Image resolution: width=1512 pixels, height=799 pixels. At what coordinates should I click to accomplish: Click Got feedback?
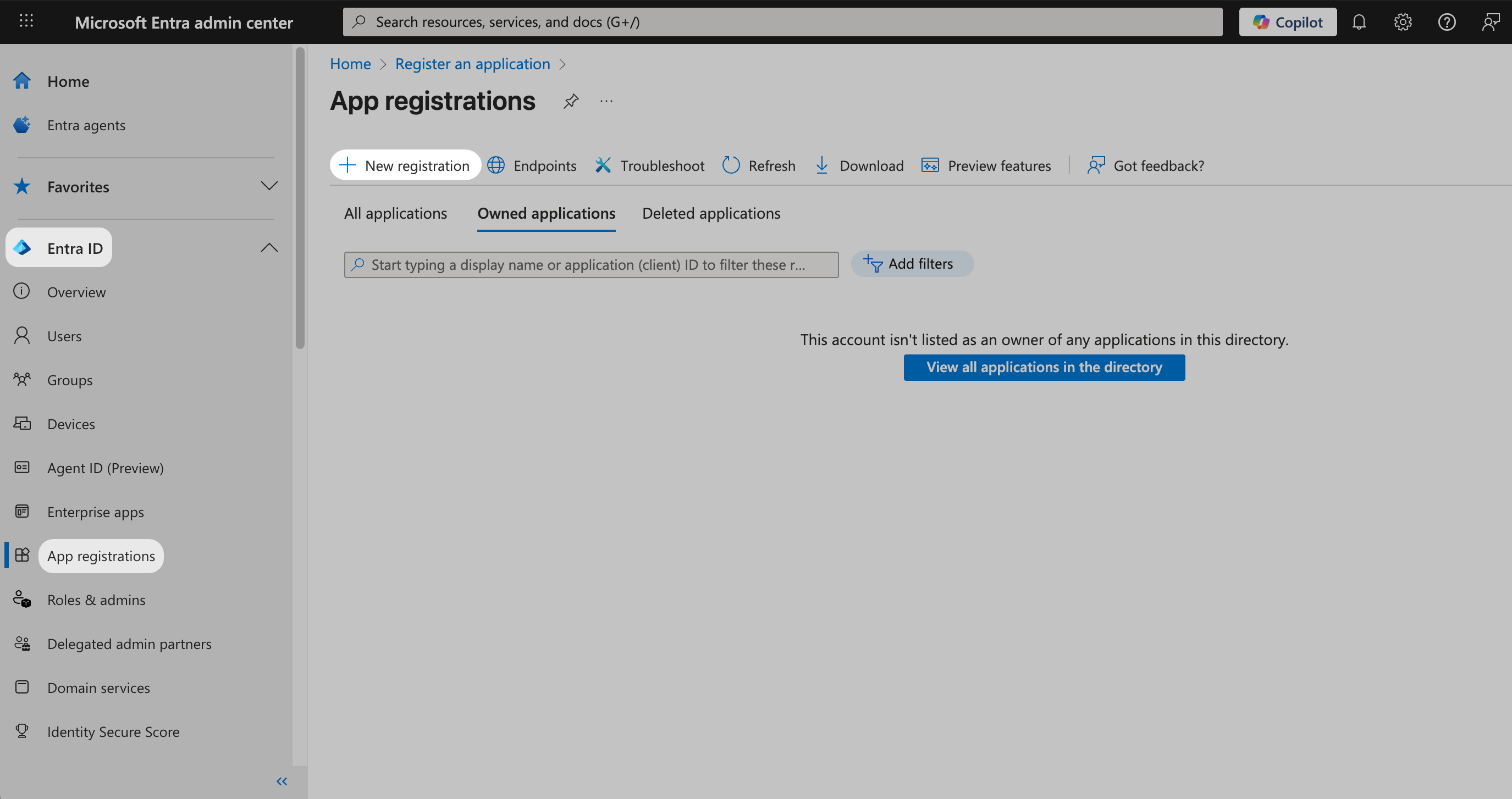click(1145, 165)
